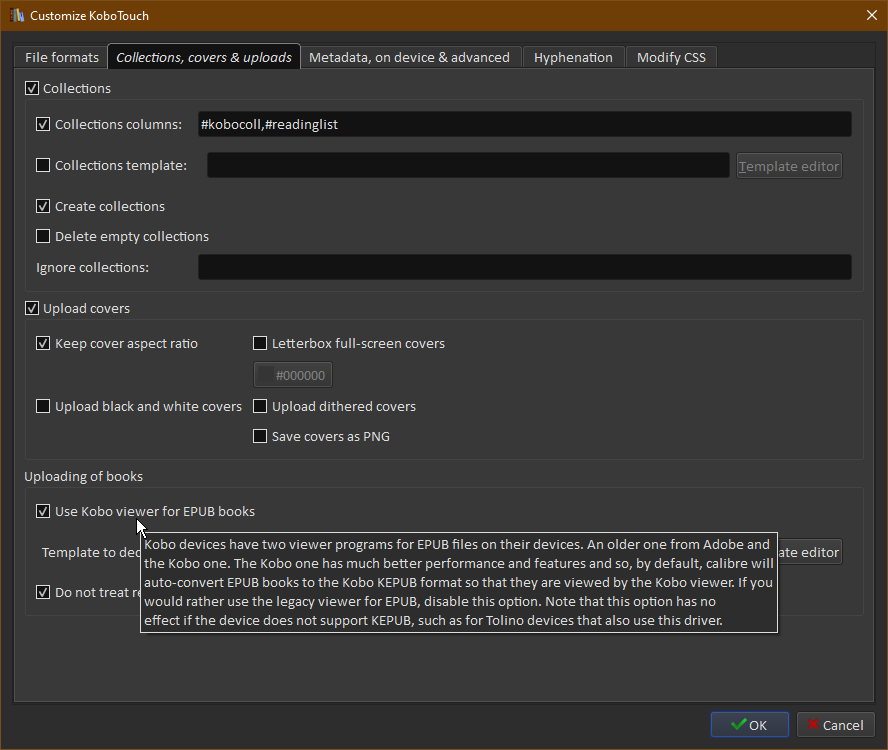The image size is (888, 750).
Task: Open the Modify CSS tab
Action: [671, 57]
